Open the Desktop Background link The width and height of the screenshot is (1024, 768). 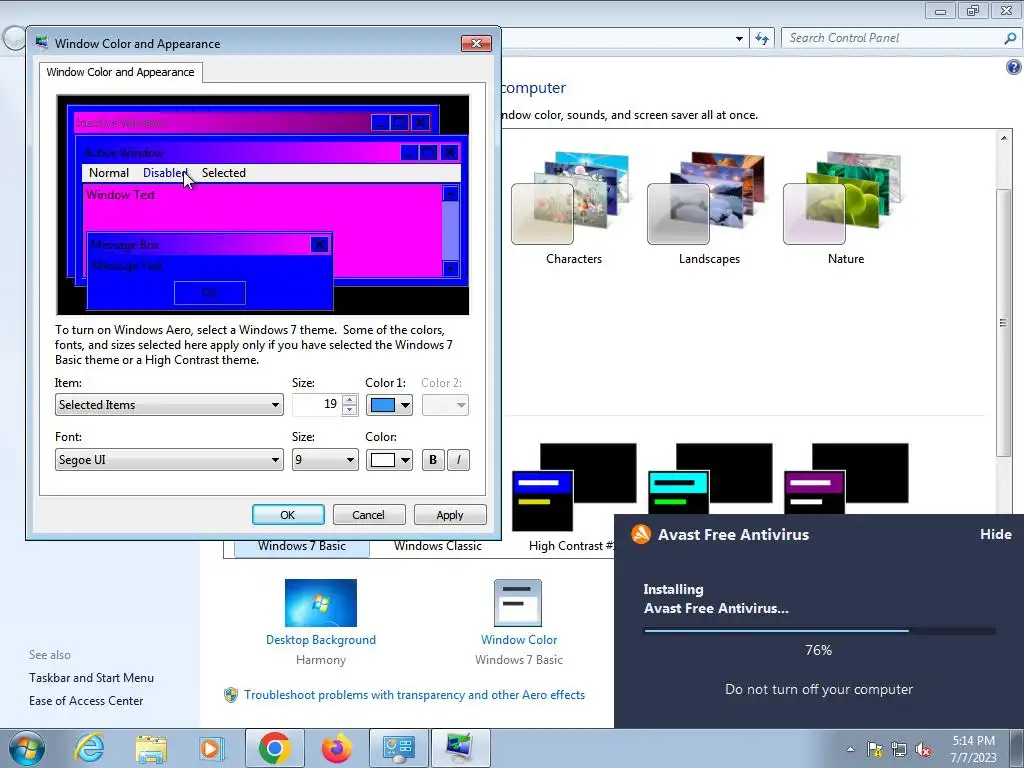(321, 640)
